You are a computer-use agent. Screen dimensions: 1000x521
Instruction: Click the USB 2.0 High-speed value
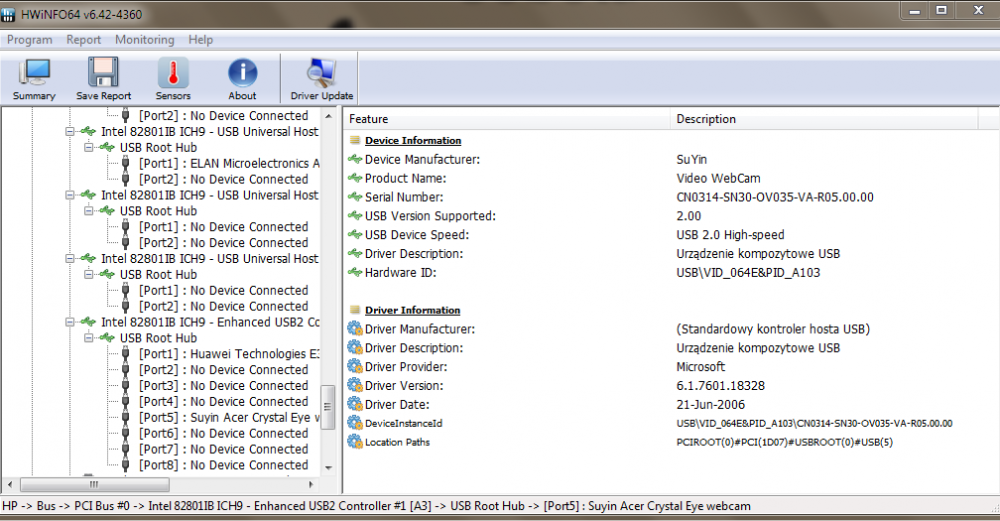tap(730, 235)
